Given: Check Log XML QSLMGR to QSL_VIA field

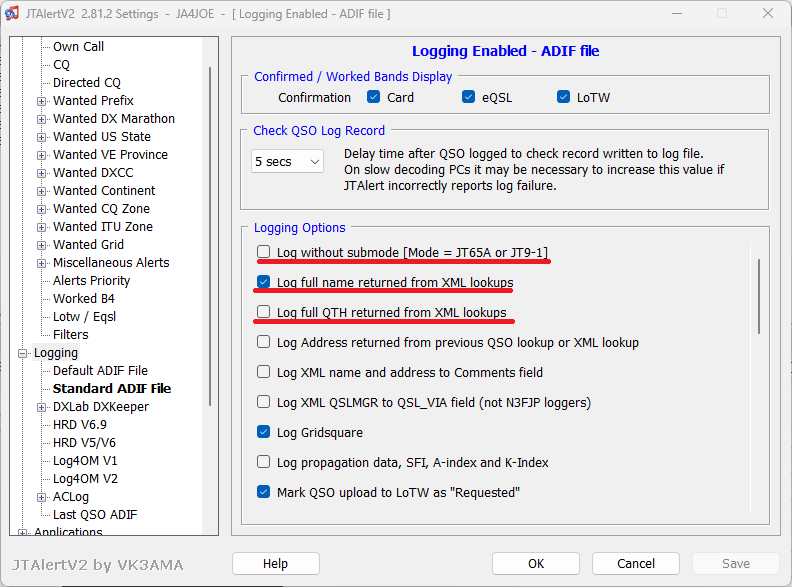Looking at the screenshot, I should [x=263, y=402].
